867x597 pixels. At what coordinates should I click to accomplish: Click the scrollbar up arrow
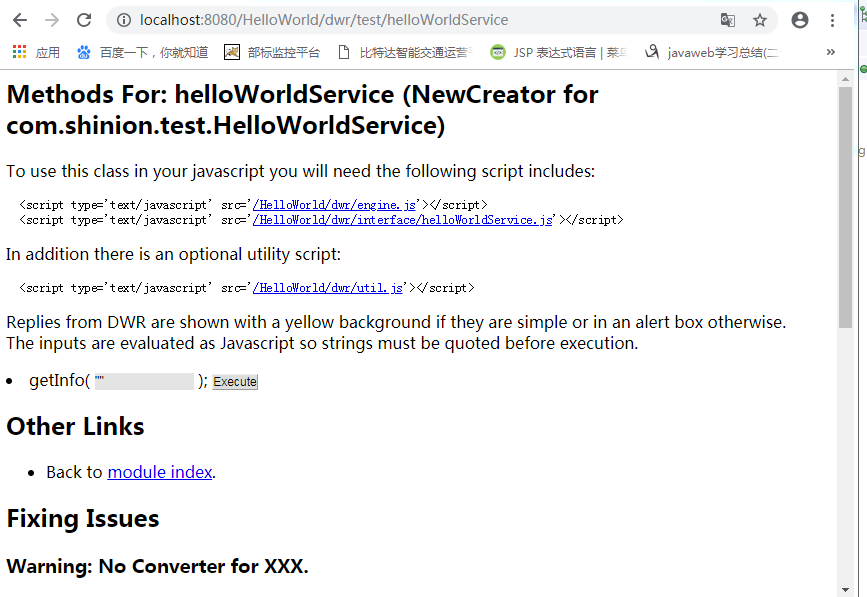pos(845,79)
